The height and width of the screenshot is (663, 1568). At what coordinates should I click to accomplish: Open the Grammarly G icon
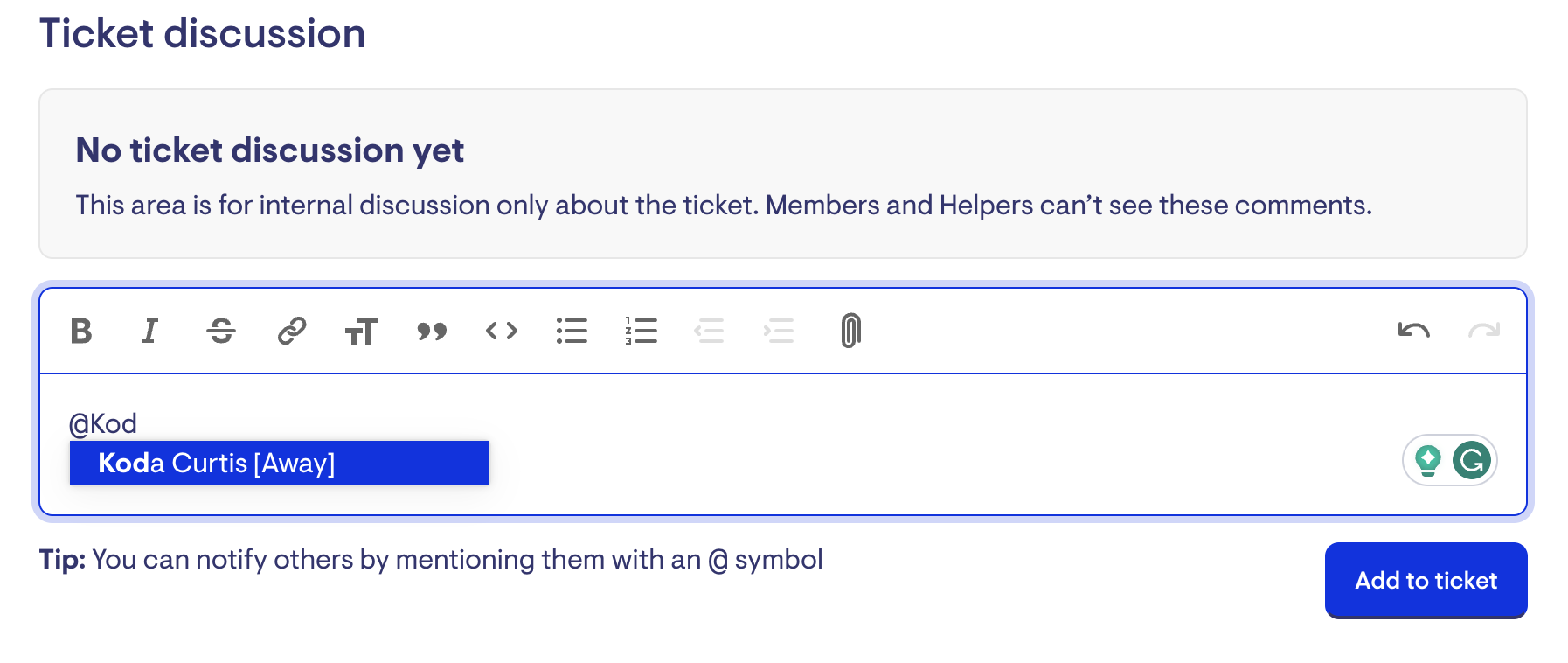[x=1472, y=460]
